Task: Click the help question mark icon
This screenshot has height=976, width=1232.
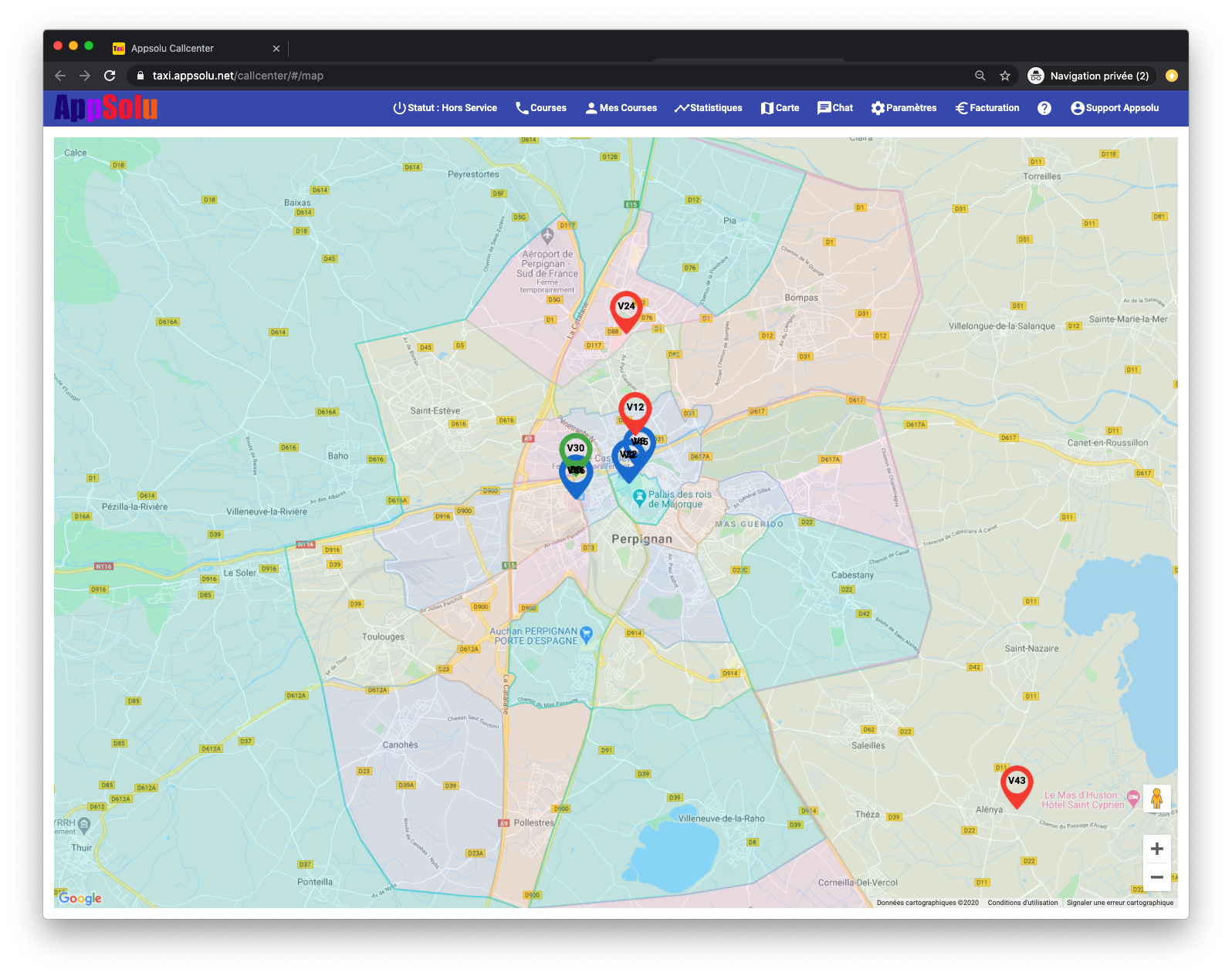Action: coord(1044,108)
